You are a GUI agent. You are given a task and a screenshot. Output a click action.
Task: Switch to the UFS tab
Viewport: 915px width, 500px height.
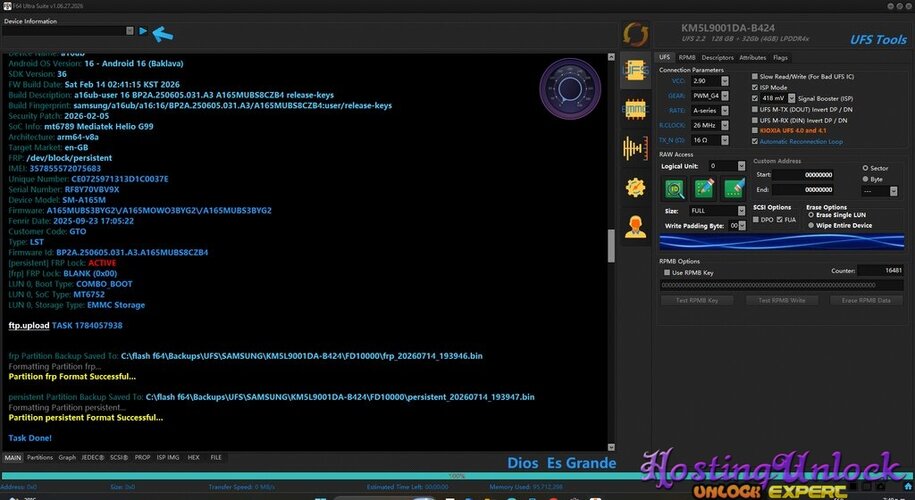tap(665, 58)
